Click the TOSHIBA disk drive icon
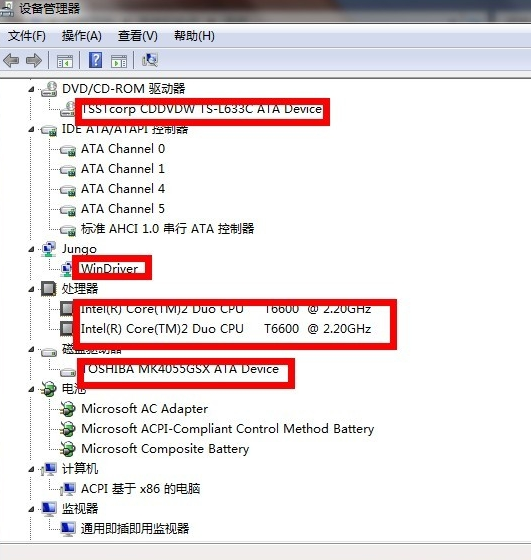The height and width of the screenshot is (560, 531). pyautogui.click(x=67, y=372)
